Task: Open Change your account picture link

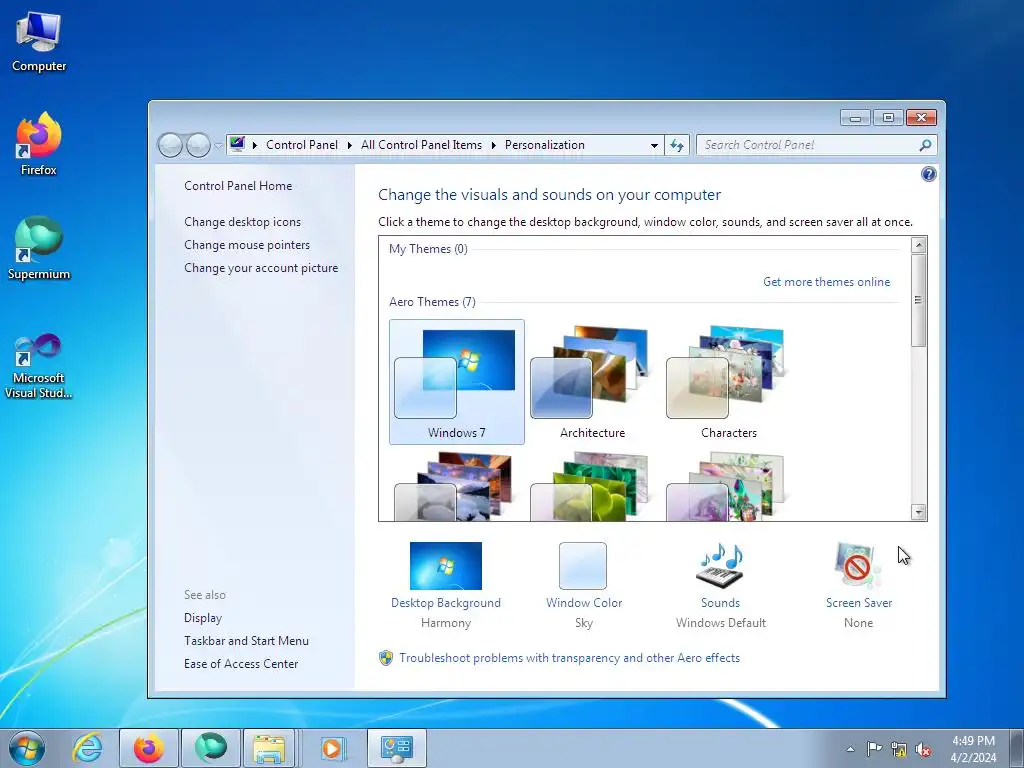Action: (261, 268)
